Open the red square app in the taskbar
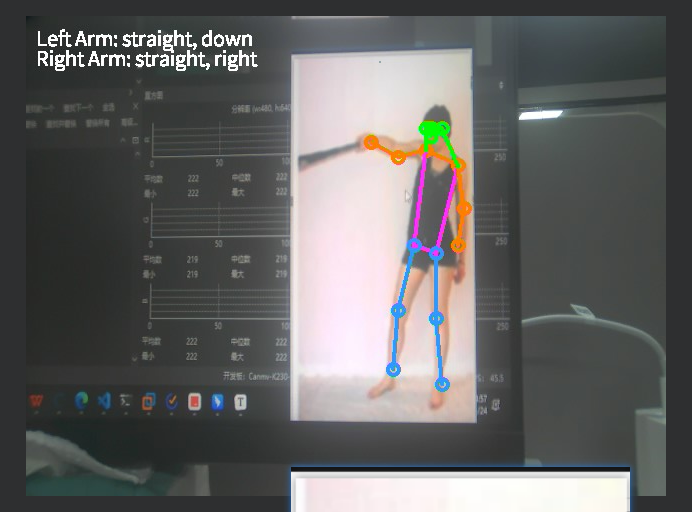692x512 pixels. click(x=194, y=402)
